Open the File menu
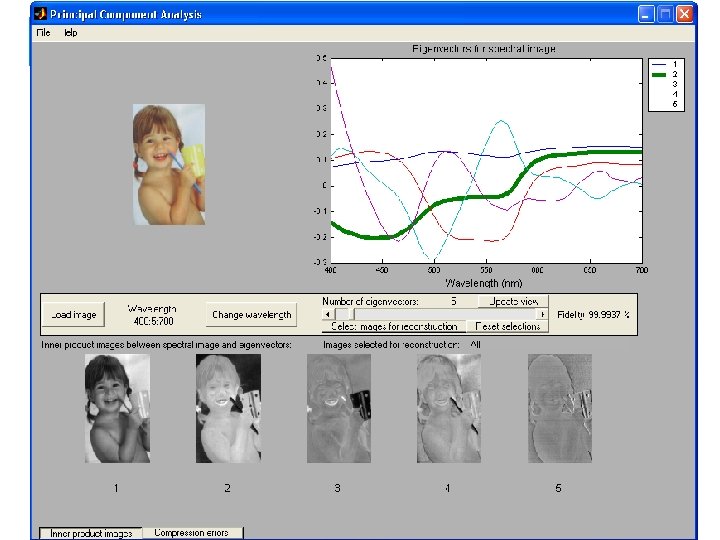The height and width of the screenshot is (540, 720). 43,33
